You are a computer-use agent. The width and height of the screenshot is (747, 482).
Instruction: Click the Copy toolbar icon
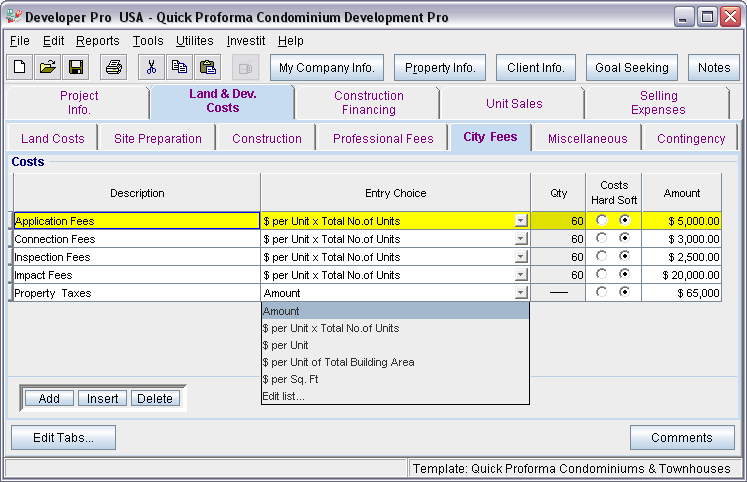(179, 67)
